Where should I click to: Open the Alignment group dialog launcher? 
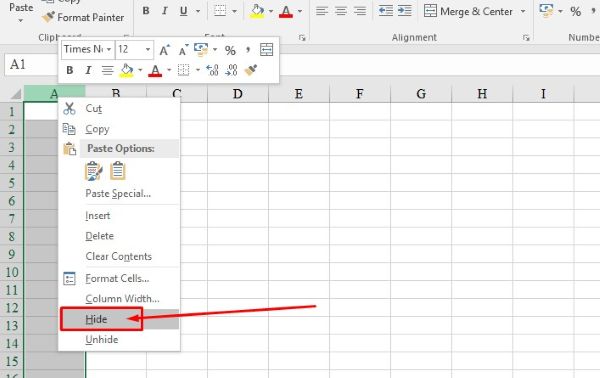[526, 37]
